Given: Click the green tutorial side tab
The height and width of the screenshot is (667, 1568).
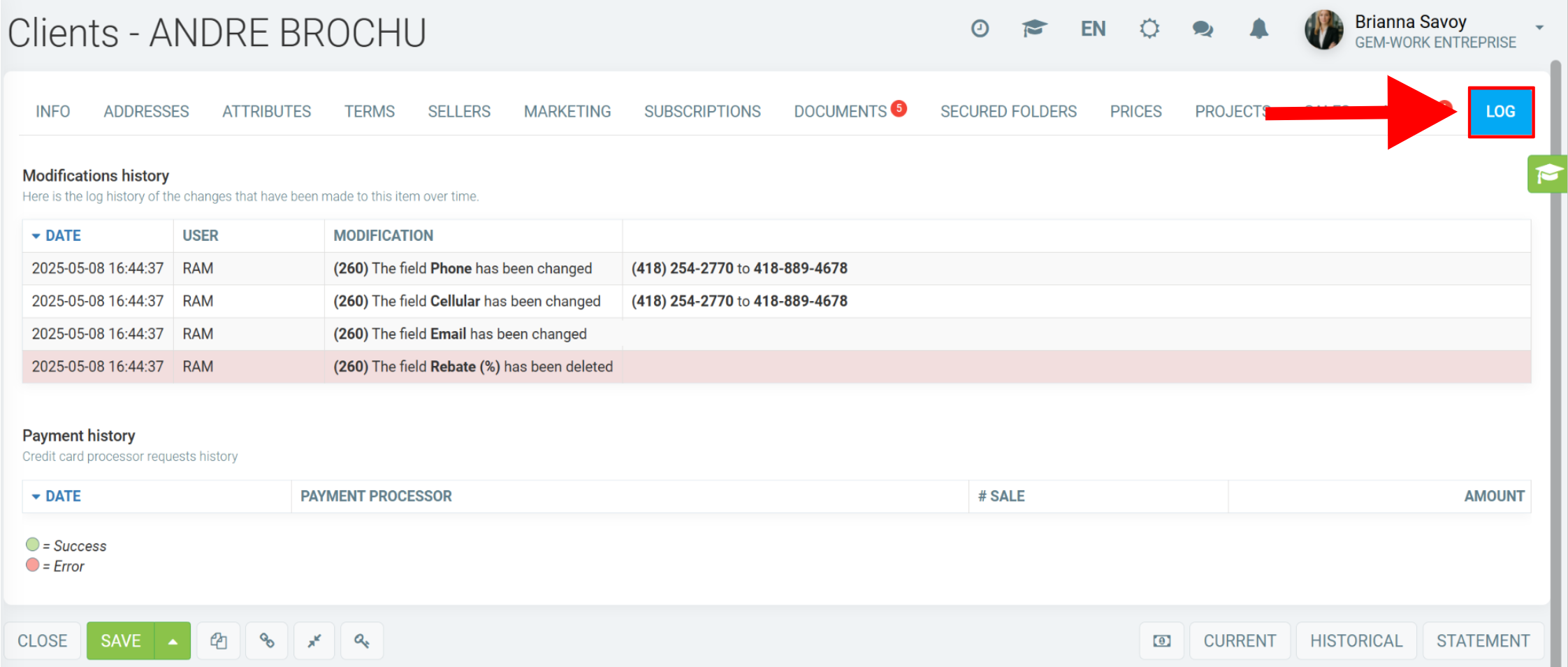Looking at the screenshot, I should coord(1547,174).
